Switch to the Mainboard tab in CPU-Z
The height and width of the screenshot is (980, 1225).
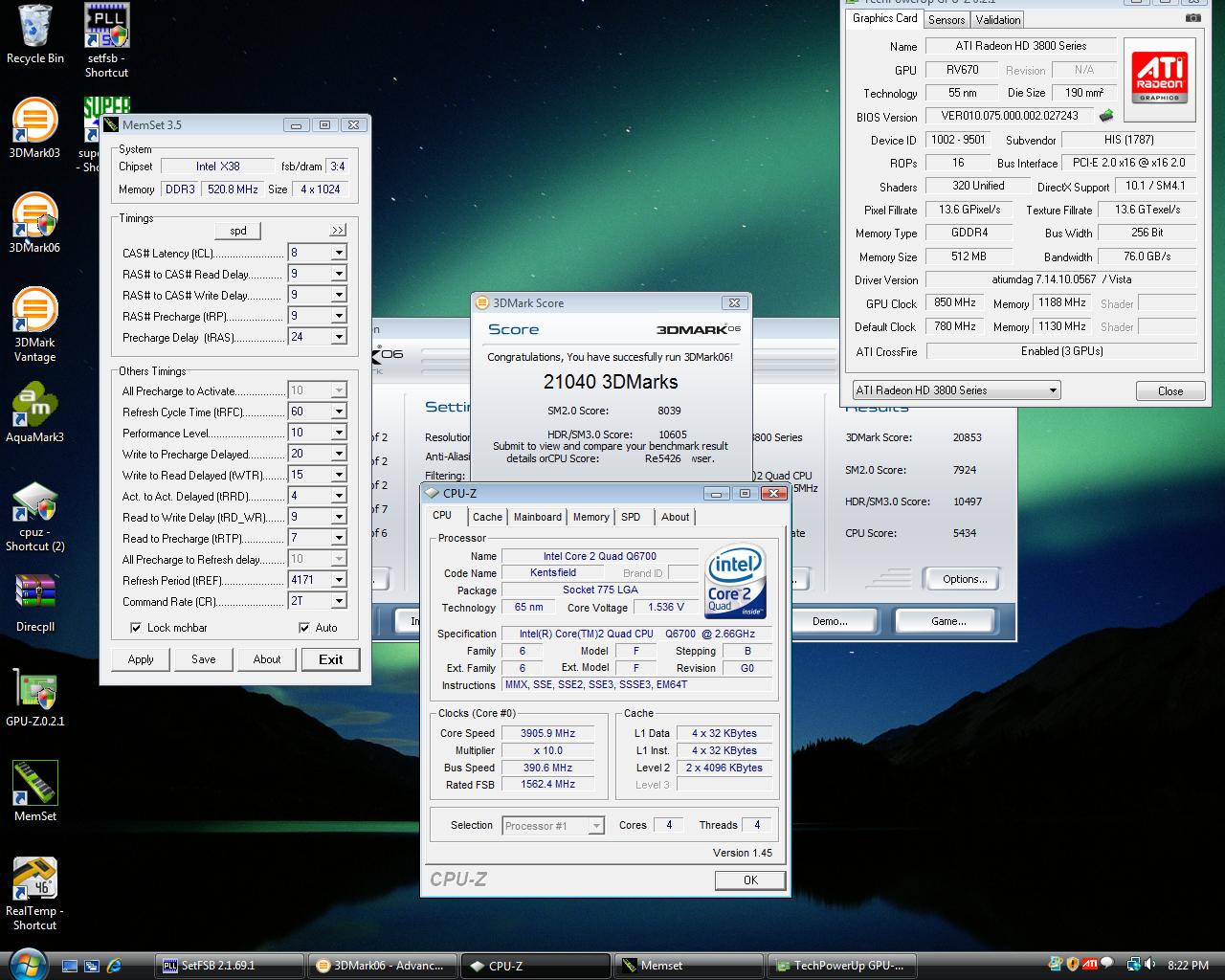point(538,517)
